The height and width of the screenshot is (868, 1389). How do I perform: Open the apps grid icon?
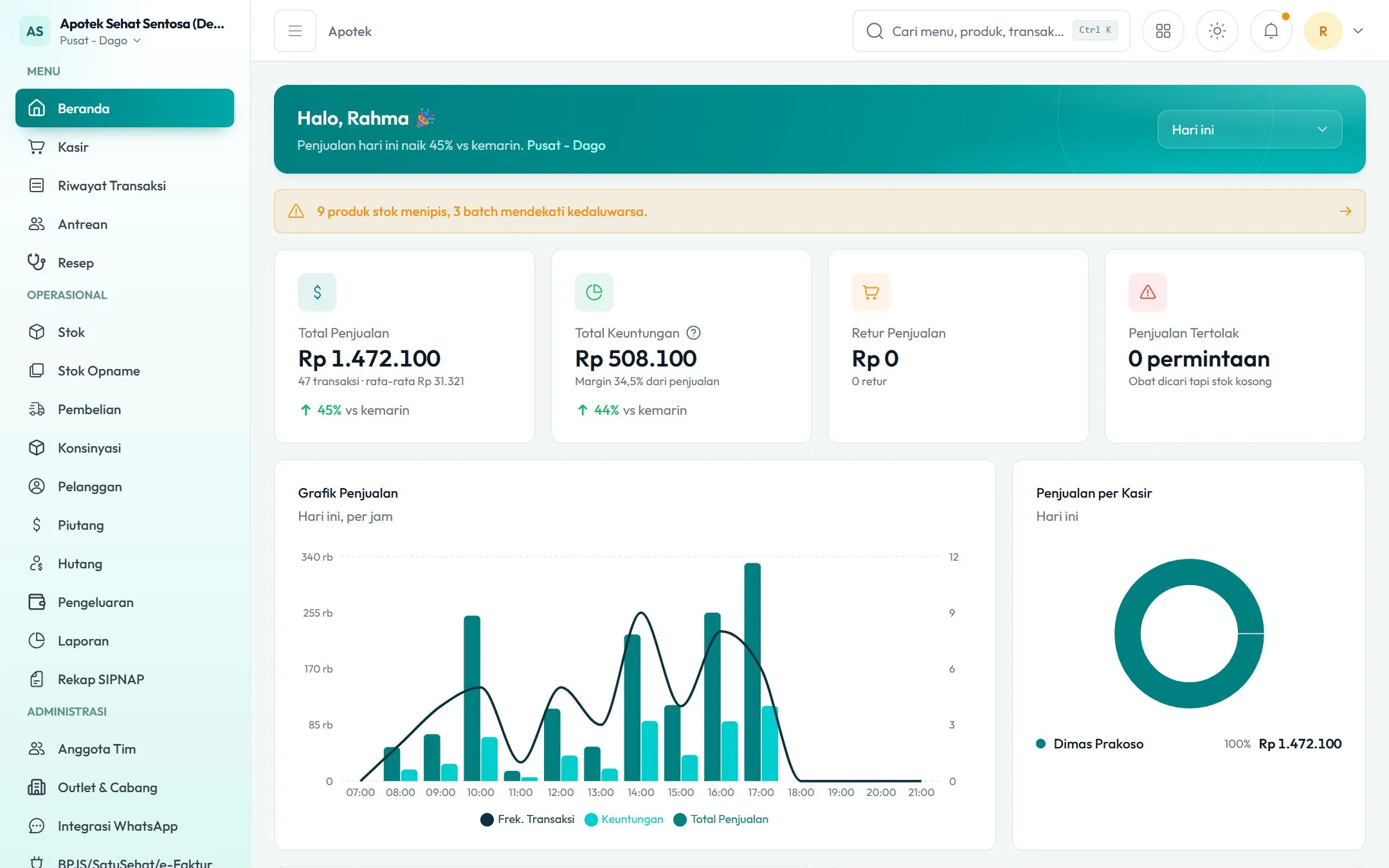click(x=1163, y=31)
